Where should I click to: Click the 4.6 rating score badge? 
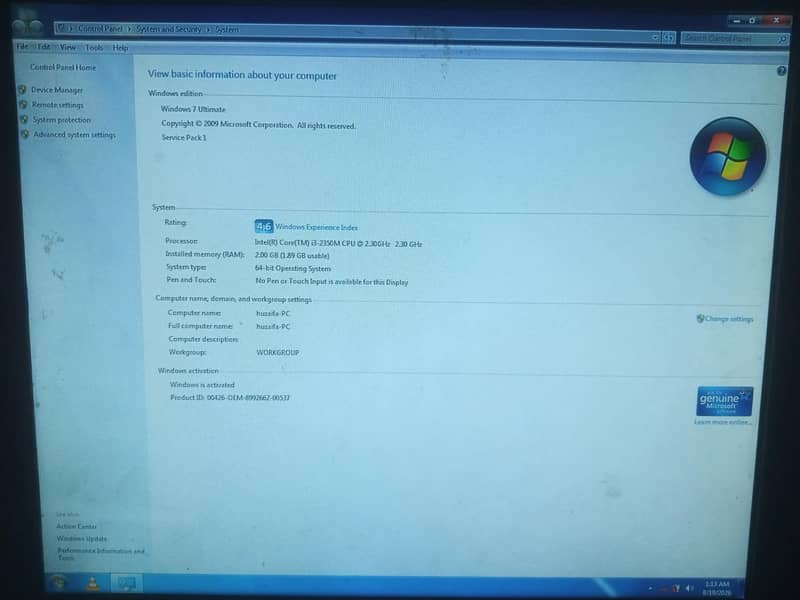click(263, 226)
